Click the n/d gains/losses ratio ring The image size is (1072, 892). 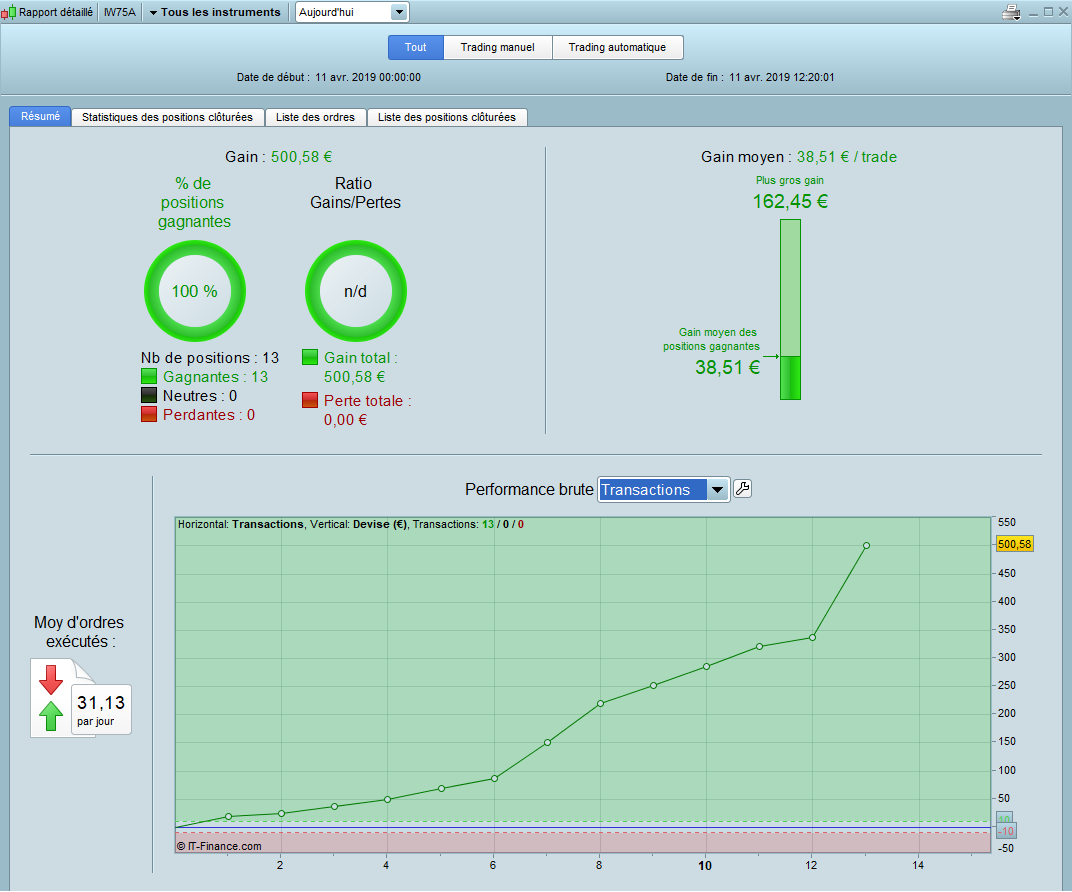tap(356, 291)
